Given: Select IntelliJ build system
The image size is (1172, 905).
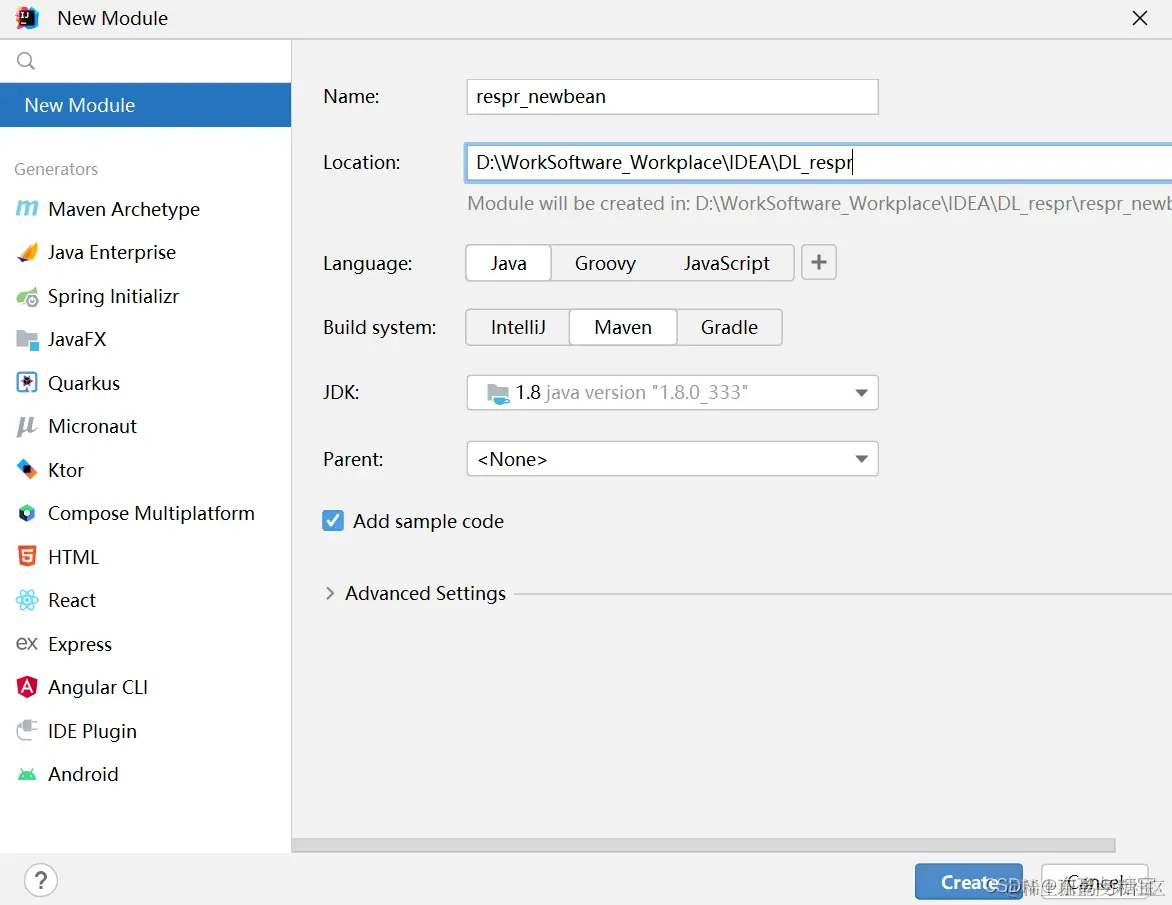Looking at the screenshot, I should pyautogui.click(x=518, y=327).
